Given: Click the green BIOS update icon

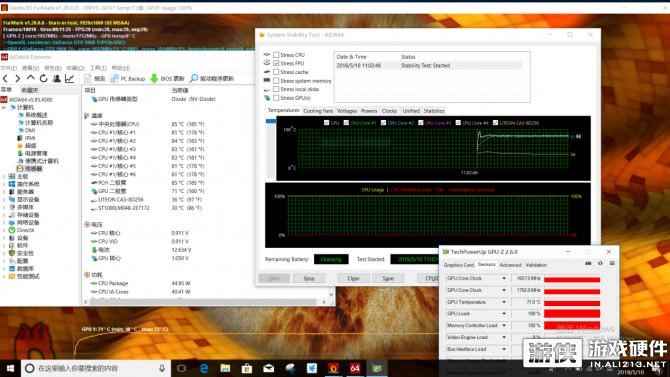Looking at the screenshot, I should point(154,78).
